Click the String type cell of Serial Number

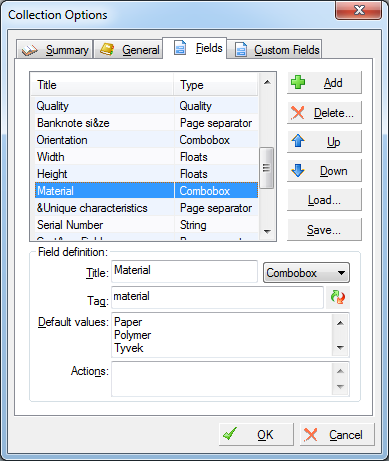(x=216, y=225)
